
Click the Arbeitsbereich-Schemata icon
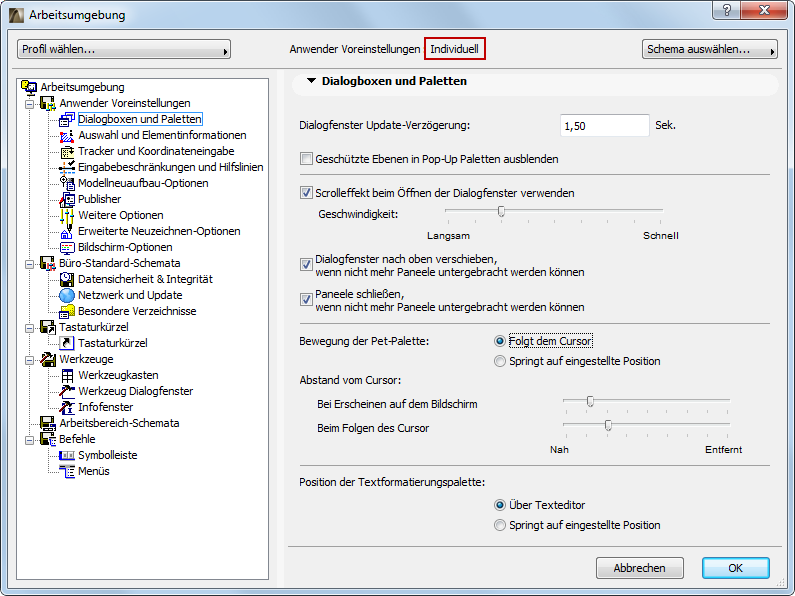48,423
